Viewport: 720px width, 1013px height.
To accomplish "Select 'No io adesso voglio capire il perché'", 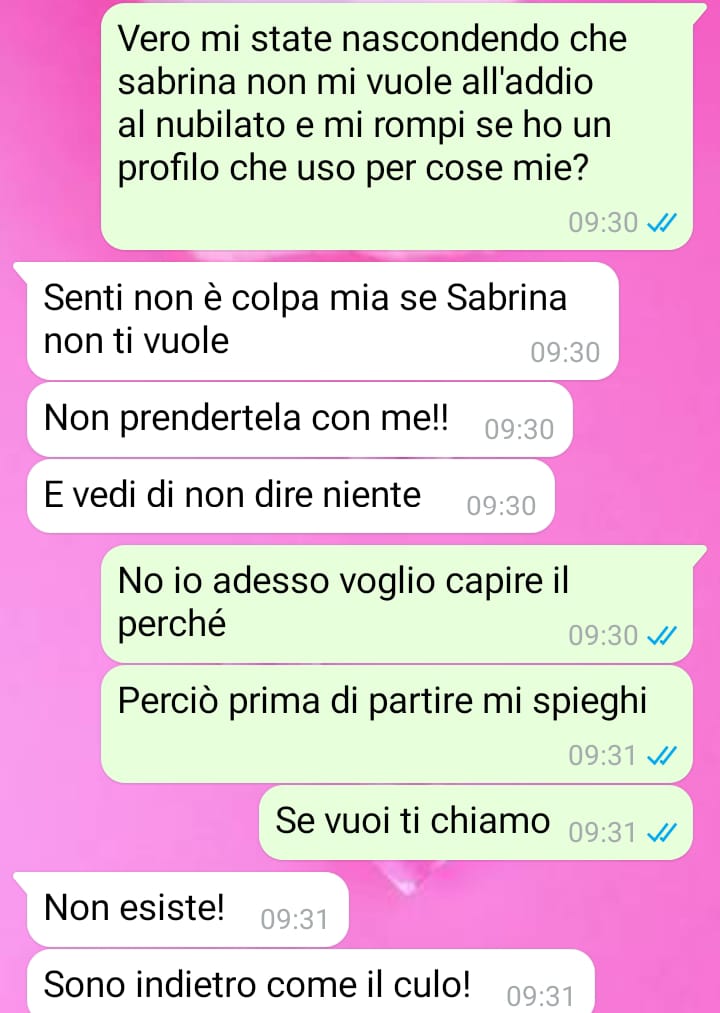I will [x=397, y=604].
